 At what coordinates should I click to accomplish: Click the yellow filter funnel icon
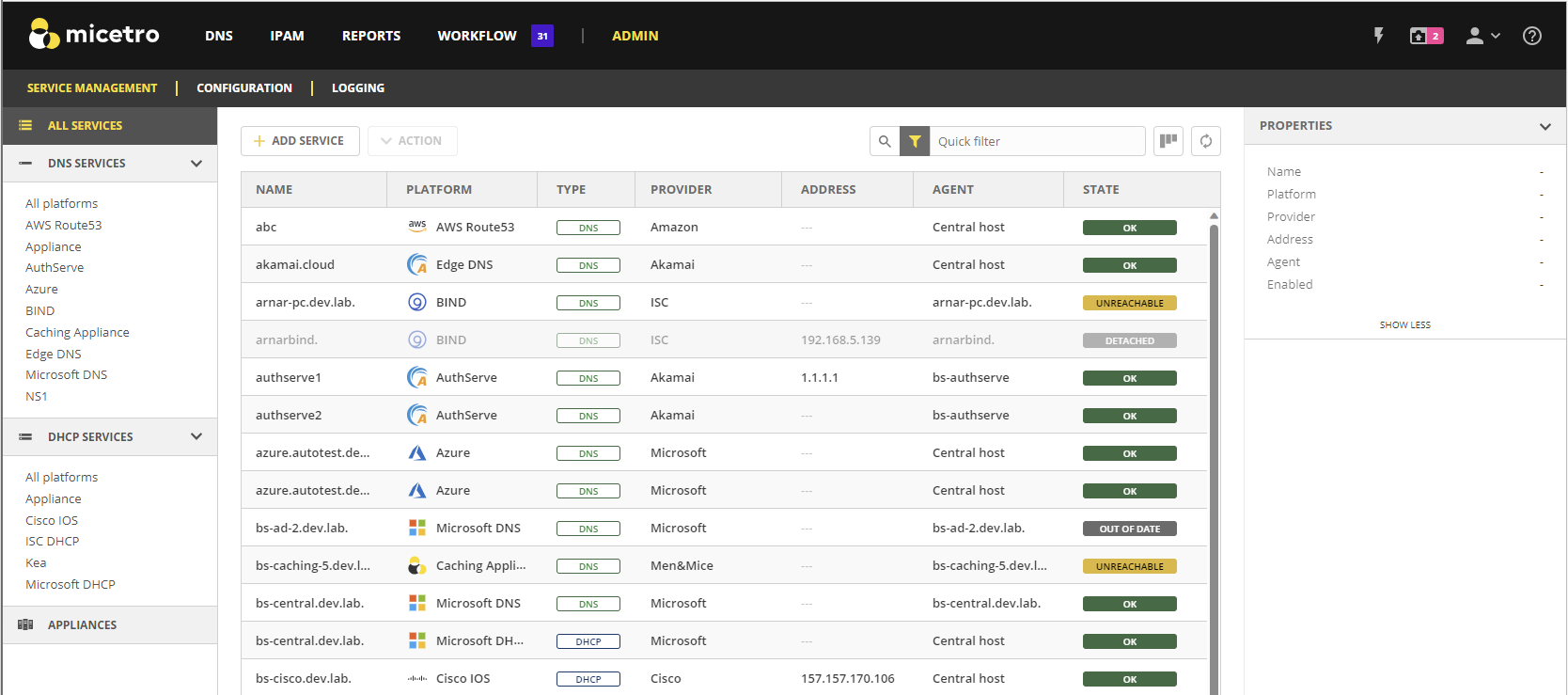pyautogui.click(x=915, y=141)
